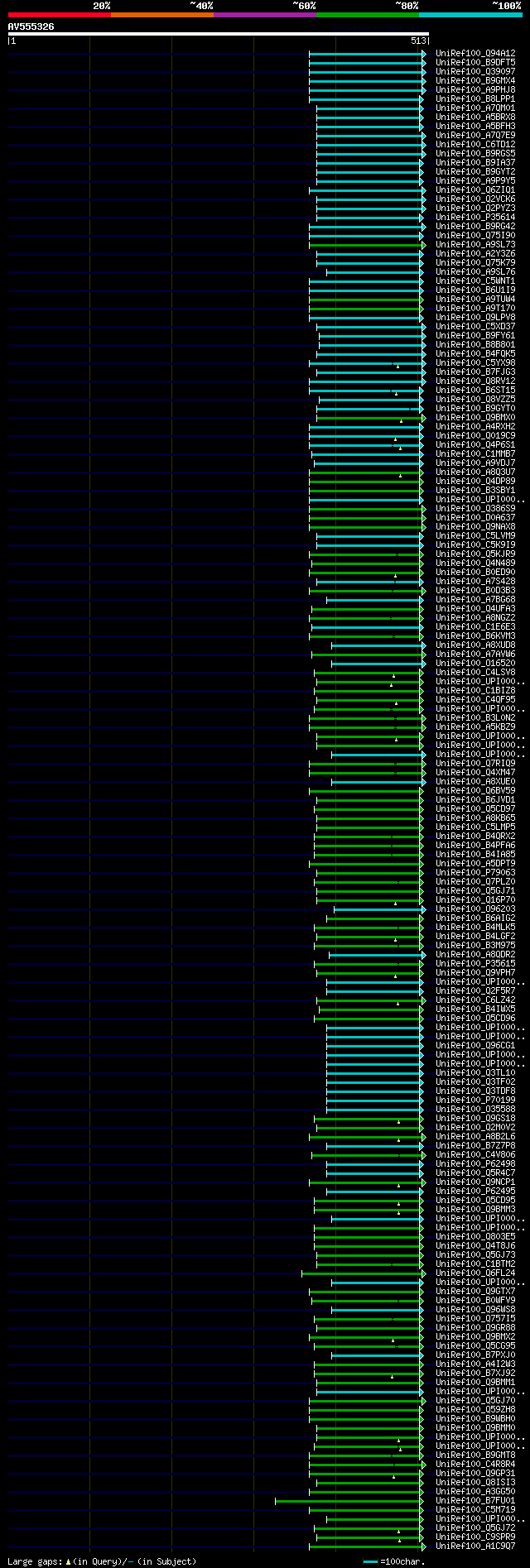Image resolution: width=530 pixels, height=1568 pixels.
Task: Click the label UniRef100_A7S428
Action: click(x=475, y=582)
